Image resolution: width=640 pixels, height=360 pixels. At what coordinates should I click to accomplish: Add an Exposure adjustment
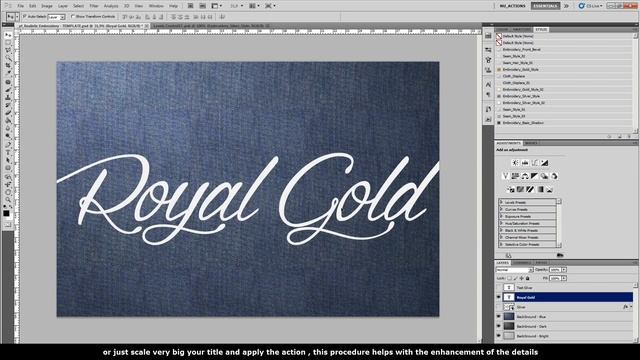tap(544, 163)
